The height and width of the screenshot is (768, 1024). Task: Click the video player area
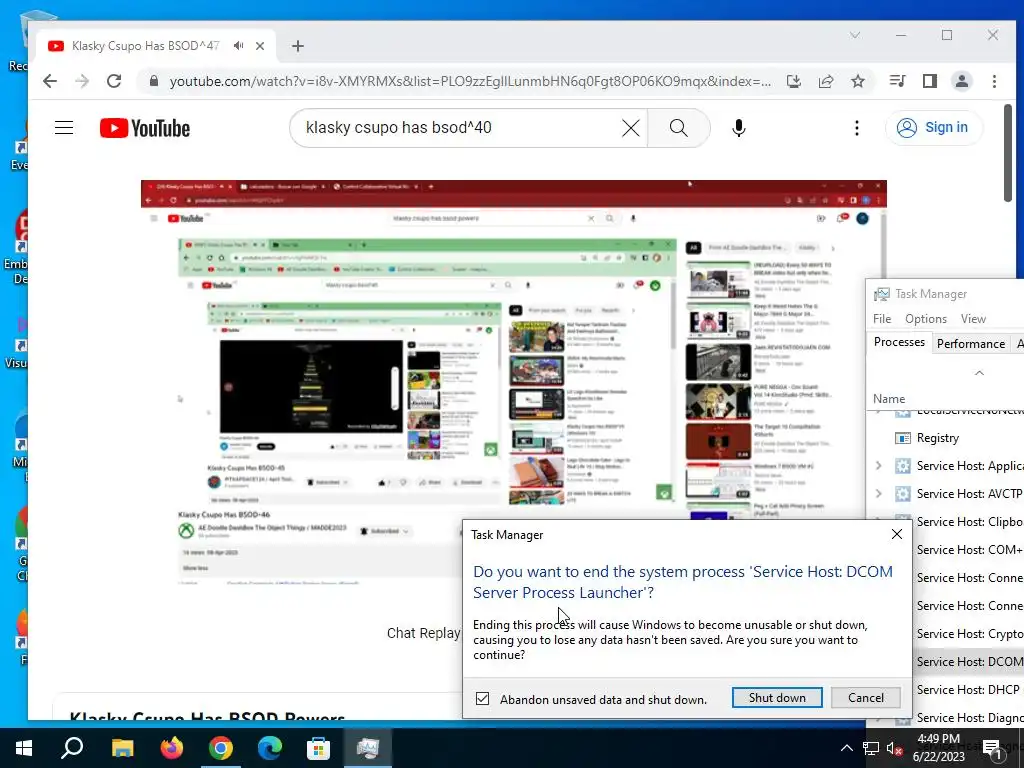click(513, 381)
